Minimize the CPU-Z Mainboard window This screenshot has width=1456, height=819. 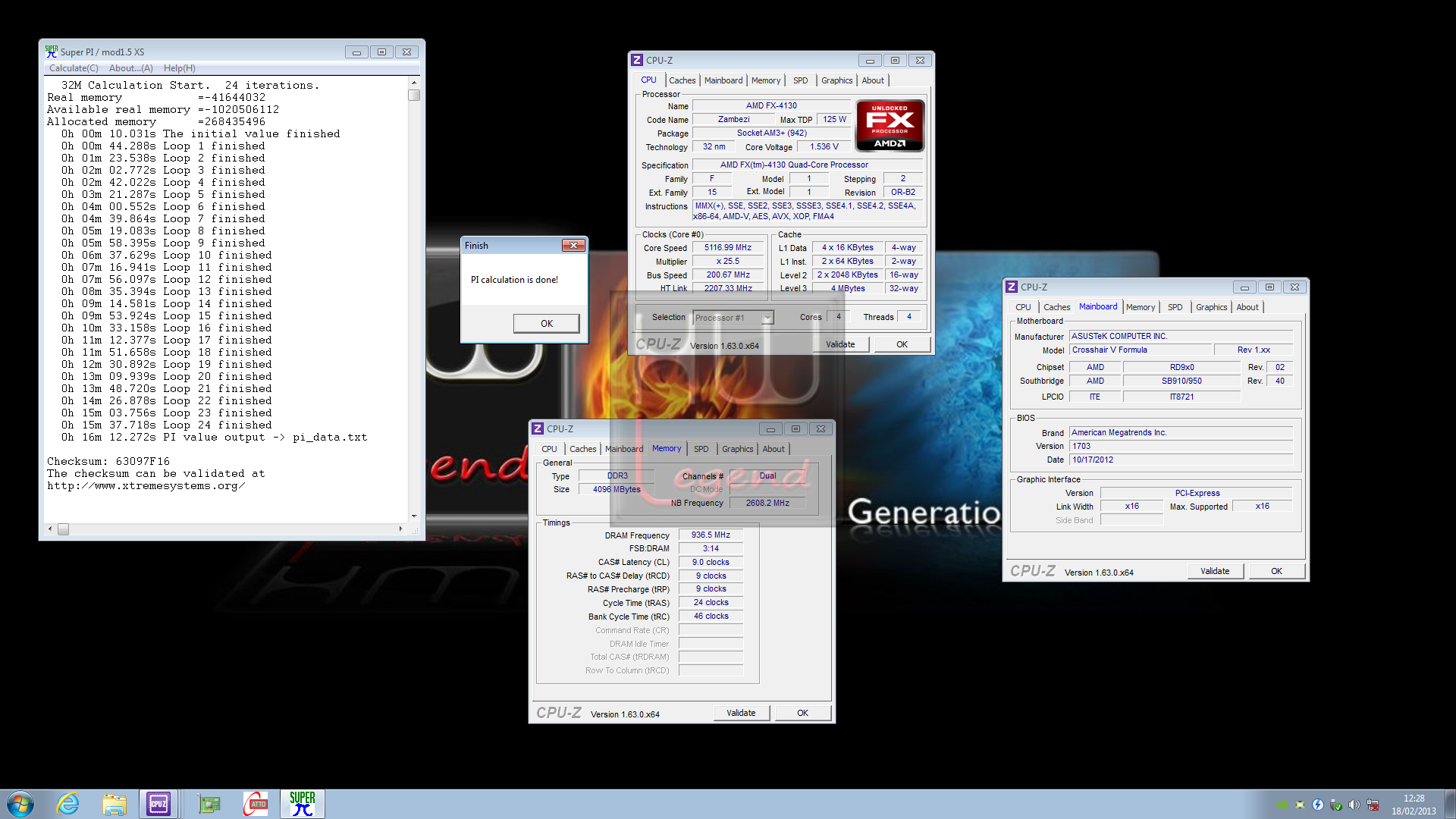coord(1244,287)
